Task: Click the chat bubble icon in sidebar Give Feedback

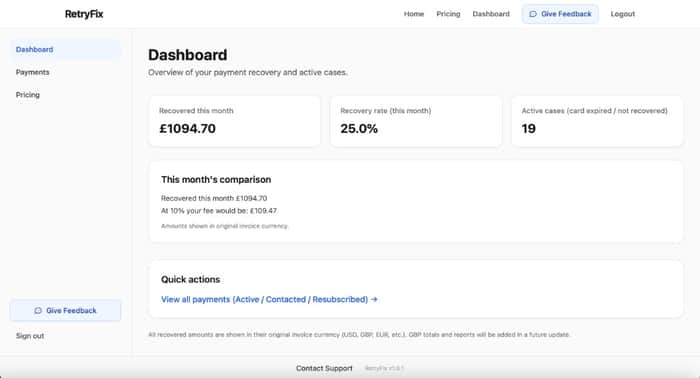Action: 38,311
